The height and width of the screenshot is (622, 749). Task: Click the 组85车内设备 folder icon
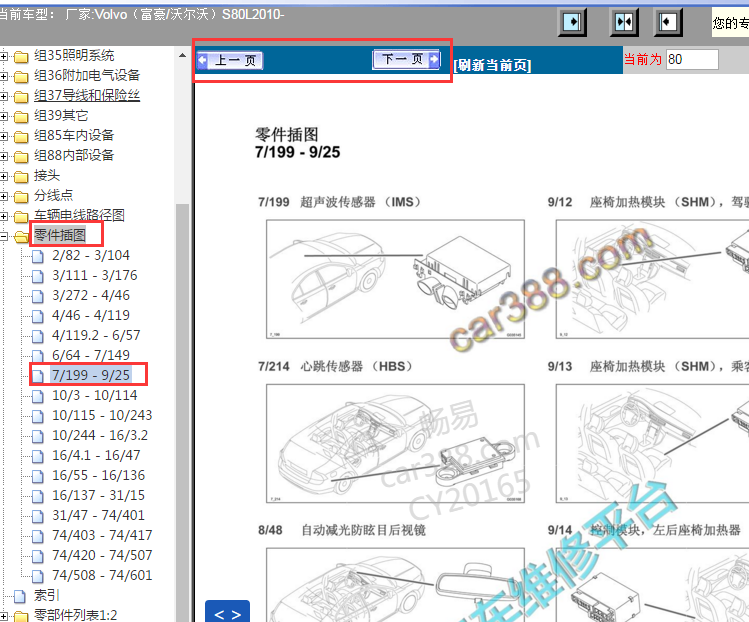[21, 137]
